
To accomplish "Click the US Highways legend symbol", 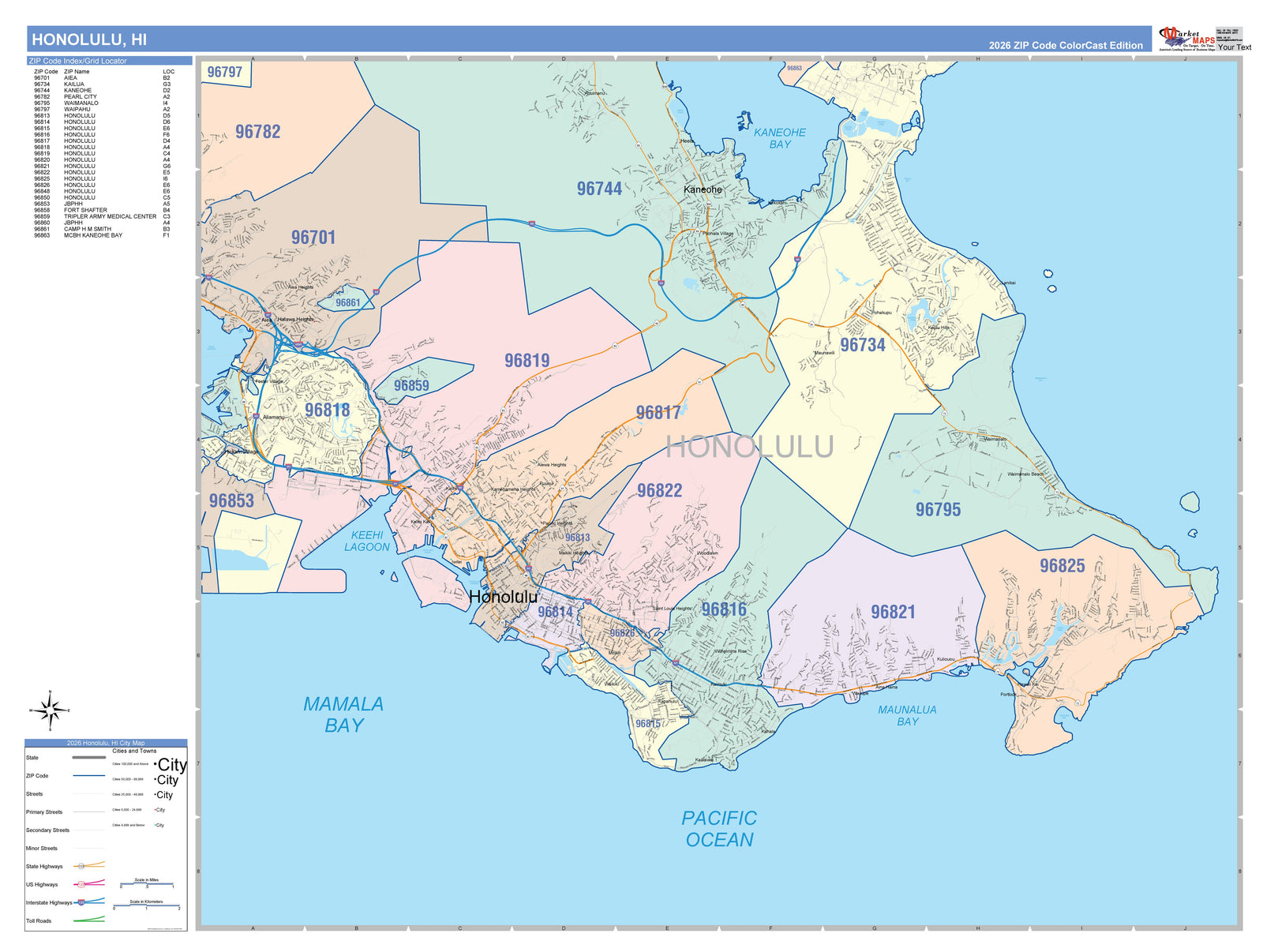I will (x=89, y=884).
